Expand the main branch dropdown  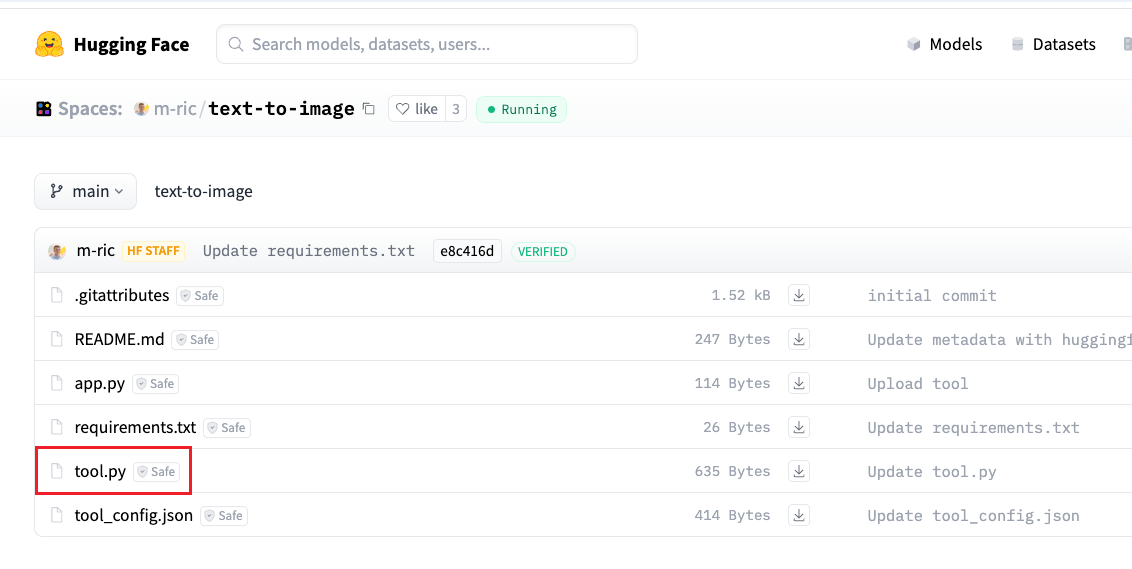click(85, 191)
